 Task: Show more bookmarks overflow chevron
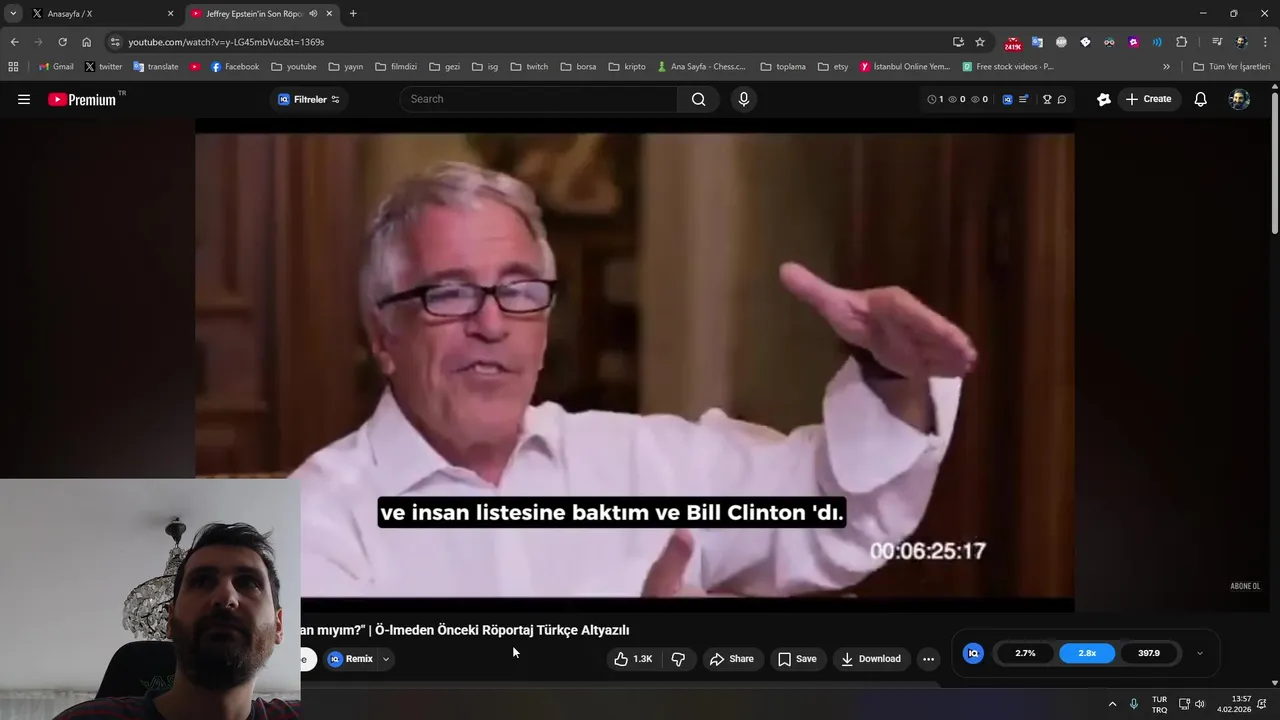[1166, 67]
